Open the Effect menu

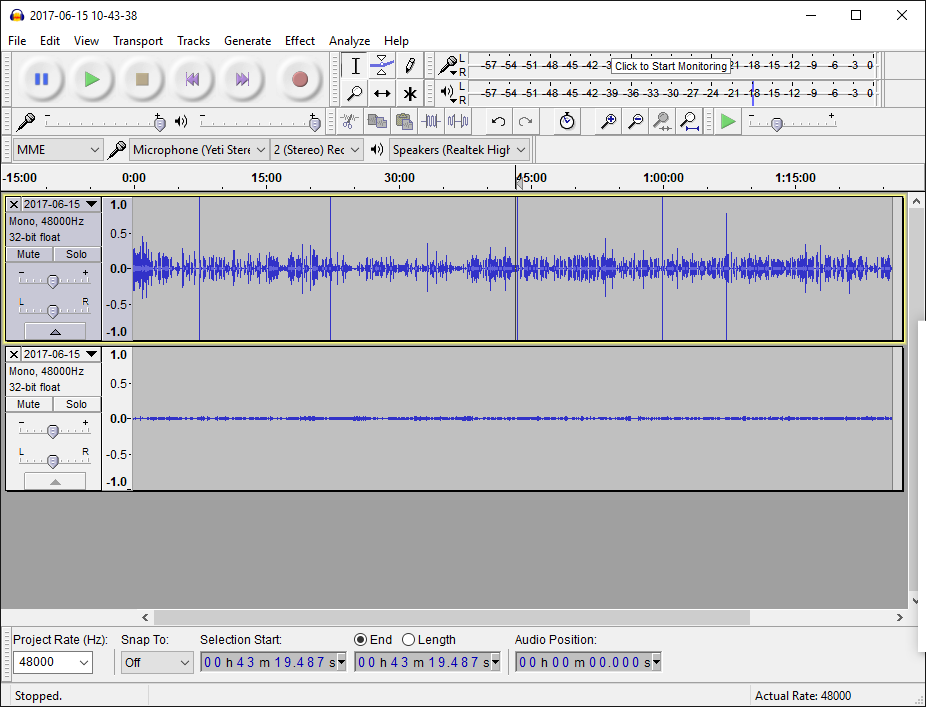(299, 41)
